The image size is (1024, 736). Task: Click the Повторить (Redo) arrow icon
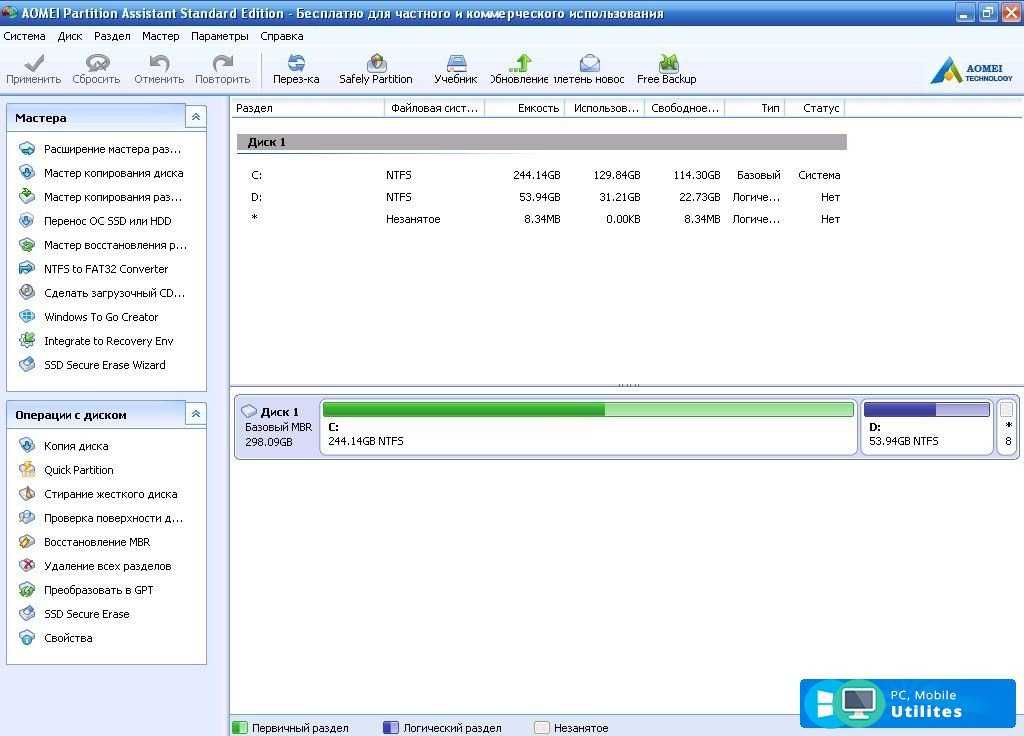point(223,63)
